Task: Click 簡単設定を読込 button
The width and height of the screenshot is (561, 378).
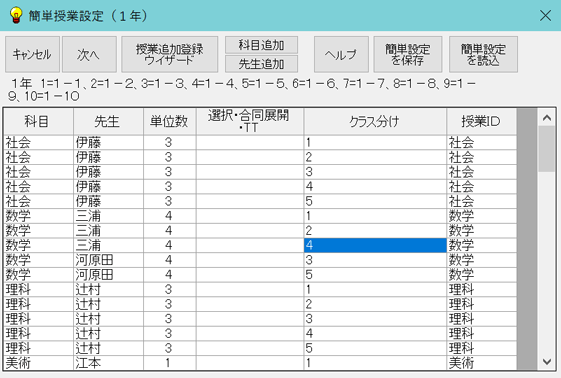Action: [x=483, y=54]
